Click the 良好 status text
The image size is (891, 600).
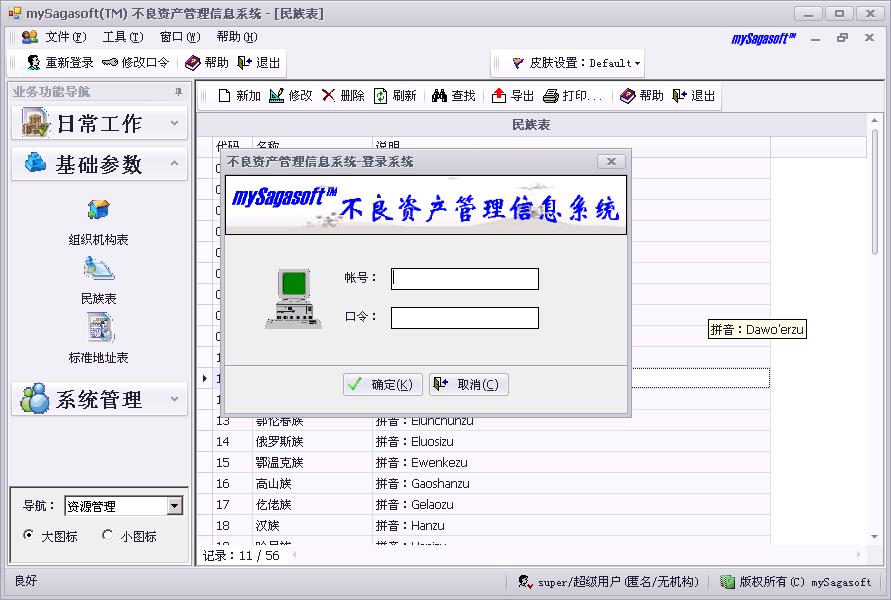[x=26, y=581]
